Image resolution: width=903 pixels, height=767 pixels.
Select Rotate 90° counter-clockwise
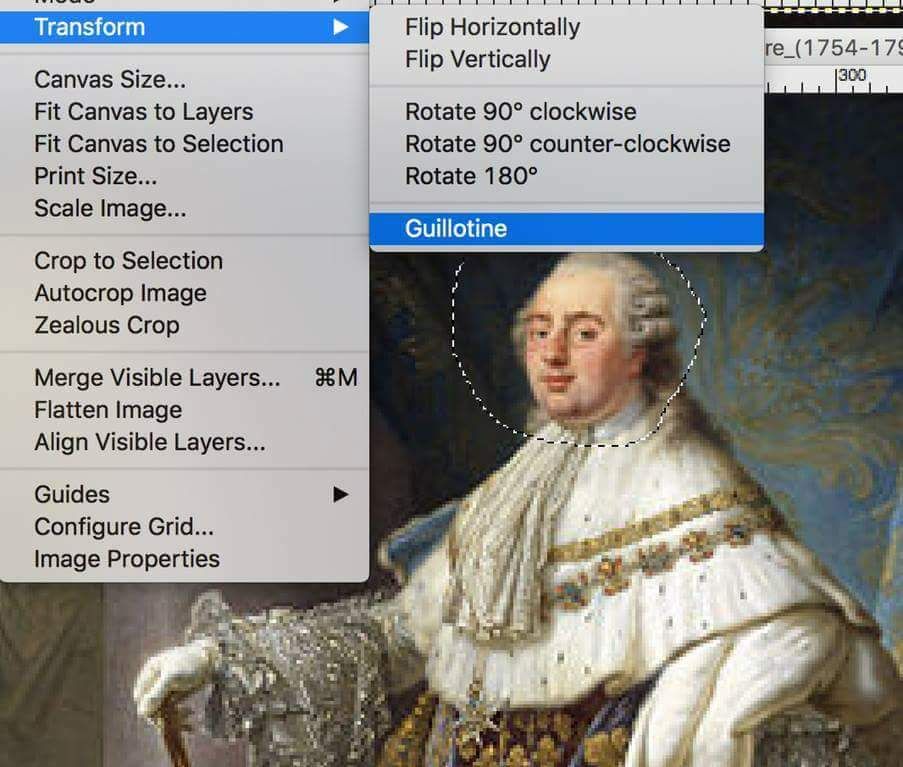click(x=567, y=144)
